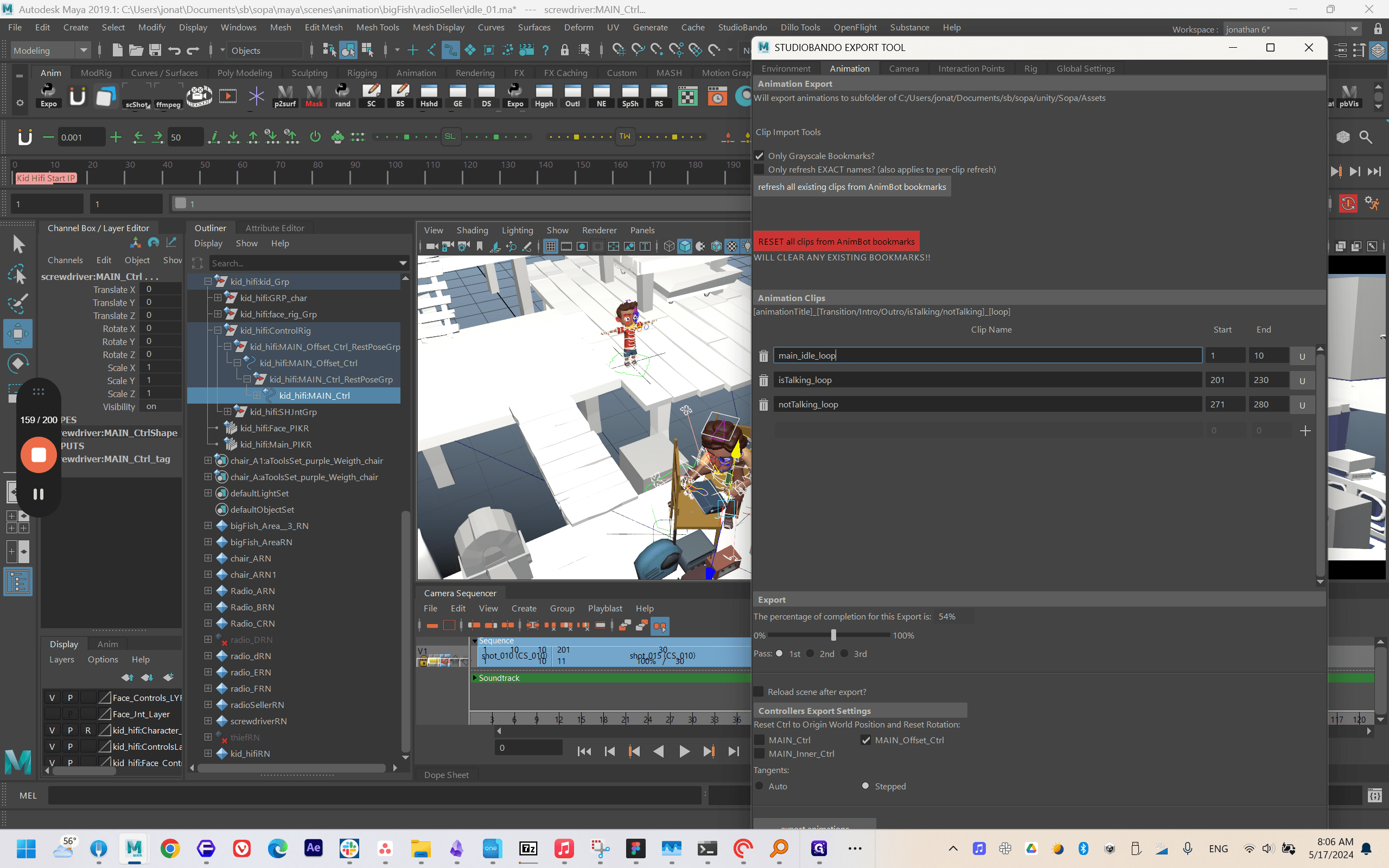Enable Only refresh EXACT names checkbox
Viewport: 1389px width, 868px height.
coord(760,169)
